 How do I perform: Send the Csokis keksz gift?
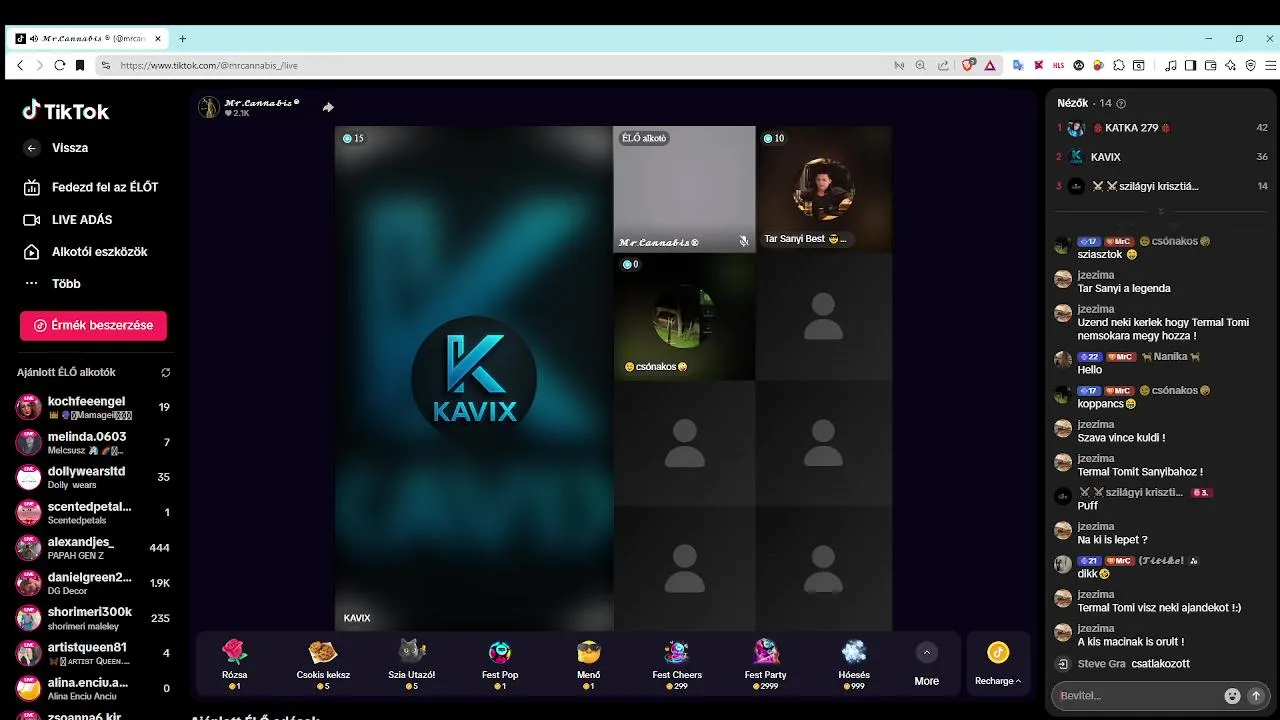coord(322,664)
